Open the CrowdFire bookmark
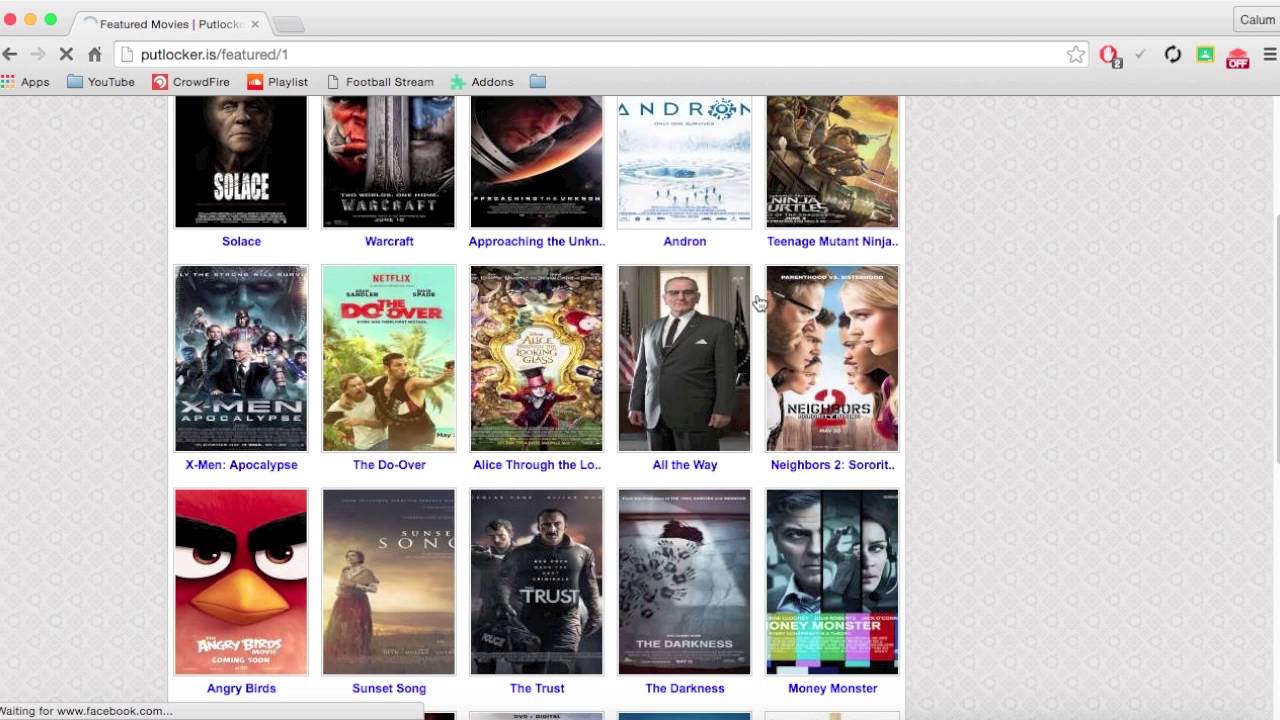Viewport: 1280px width, 720px height. point(191,82)
